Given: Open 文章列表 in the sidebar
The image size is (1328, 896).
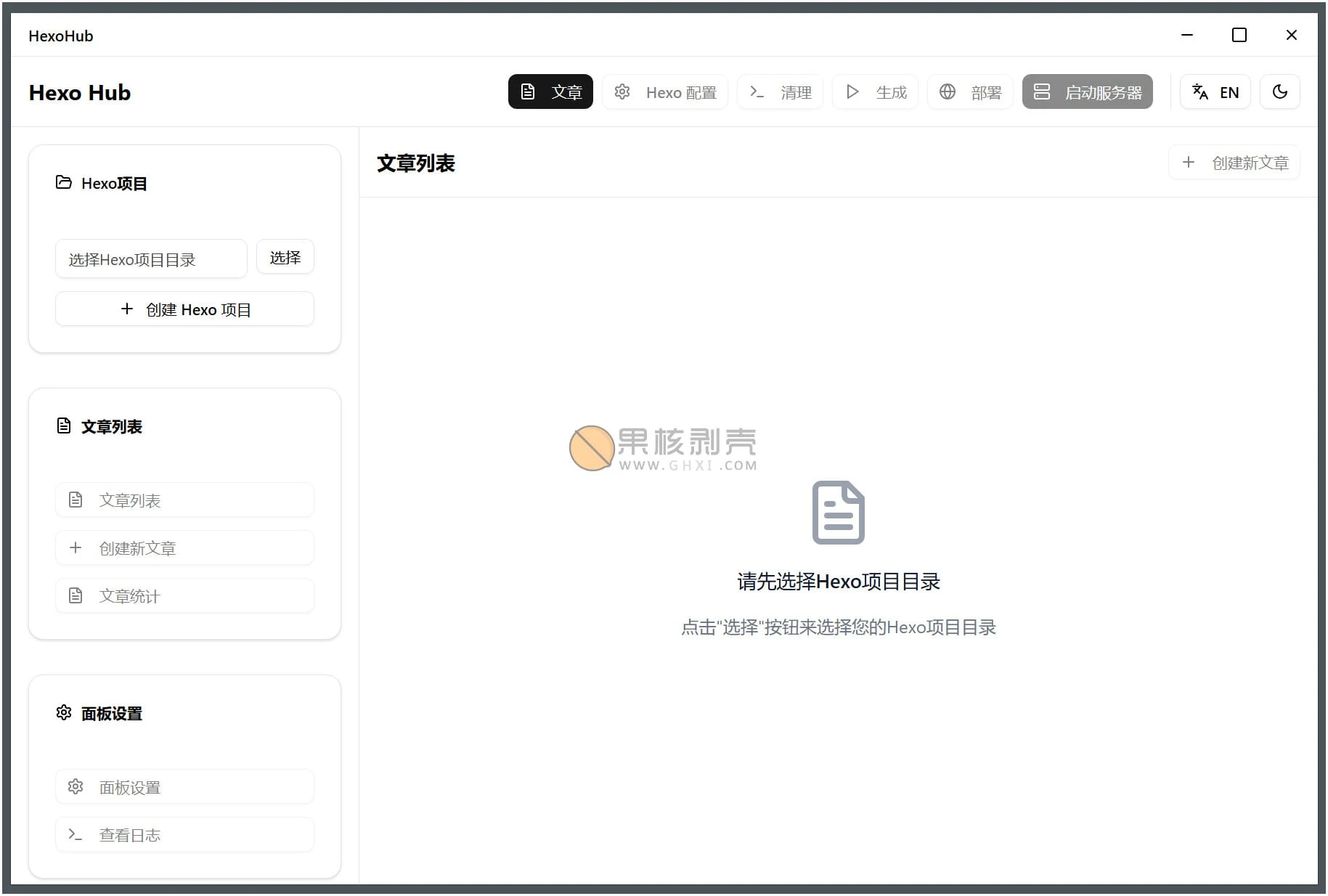Looking at the screenshot, I should 184,500.
